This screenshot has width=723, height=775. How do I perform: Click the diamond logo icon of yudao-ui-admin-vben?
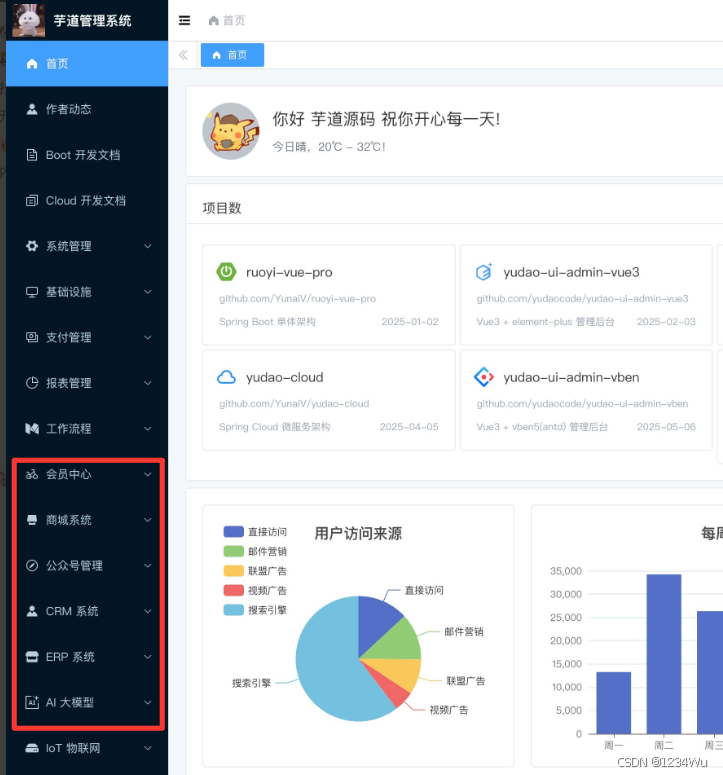click(484, 377)
